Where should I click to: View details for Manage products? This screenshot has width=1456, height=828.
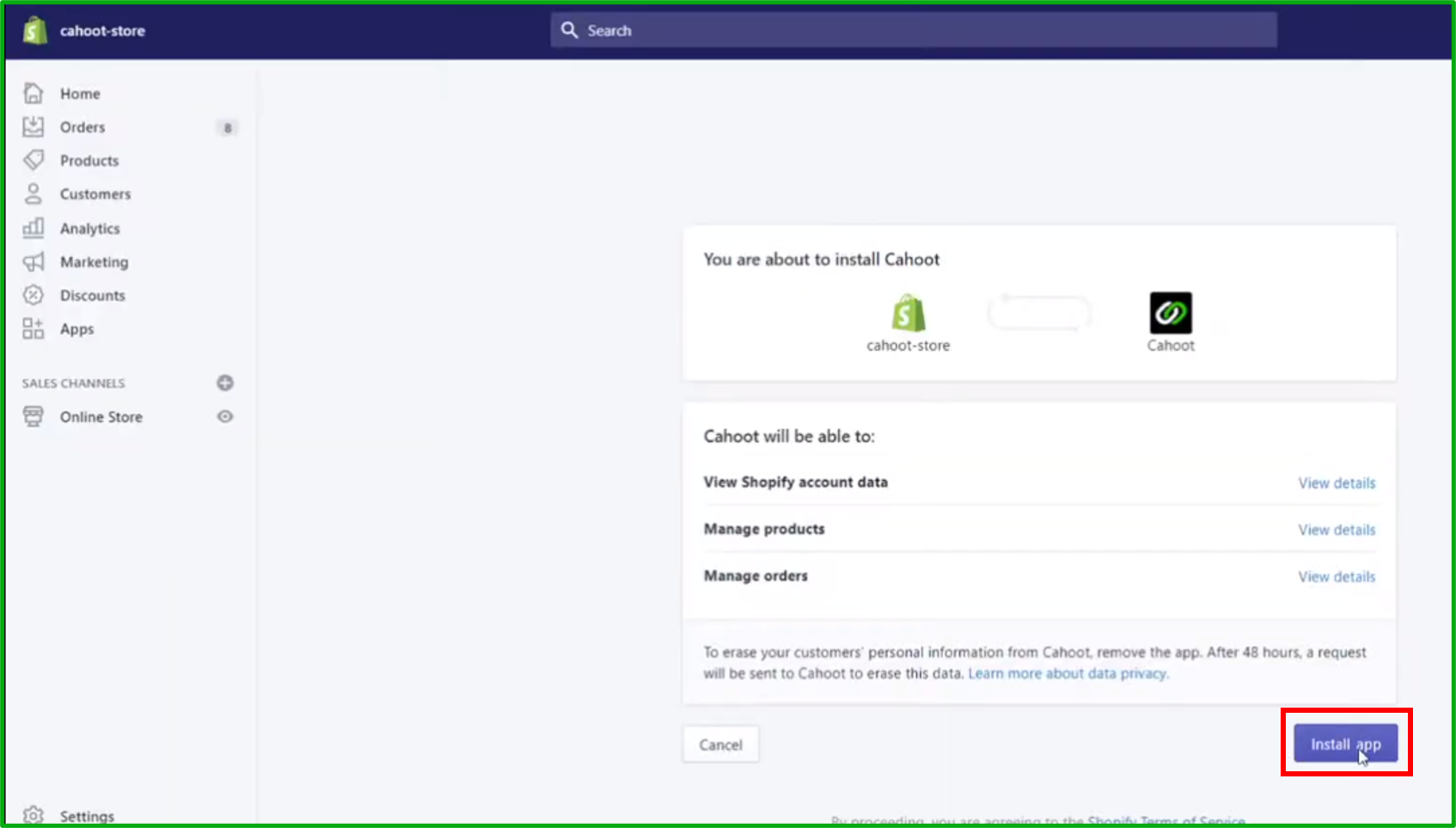tap(1337, 530)
